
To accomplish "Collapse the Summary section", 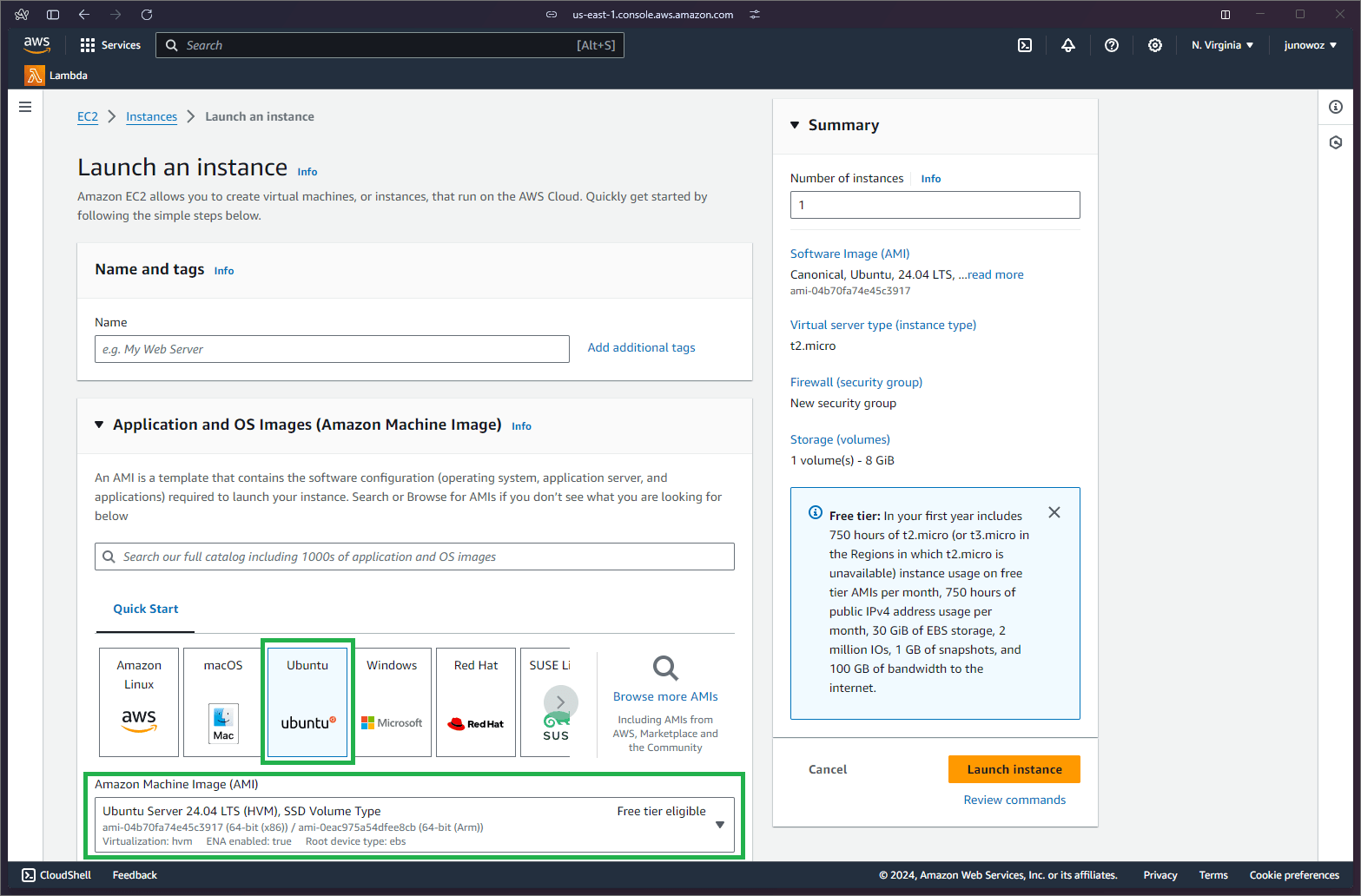I will 795,124.
